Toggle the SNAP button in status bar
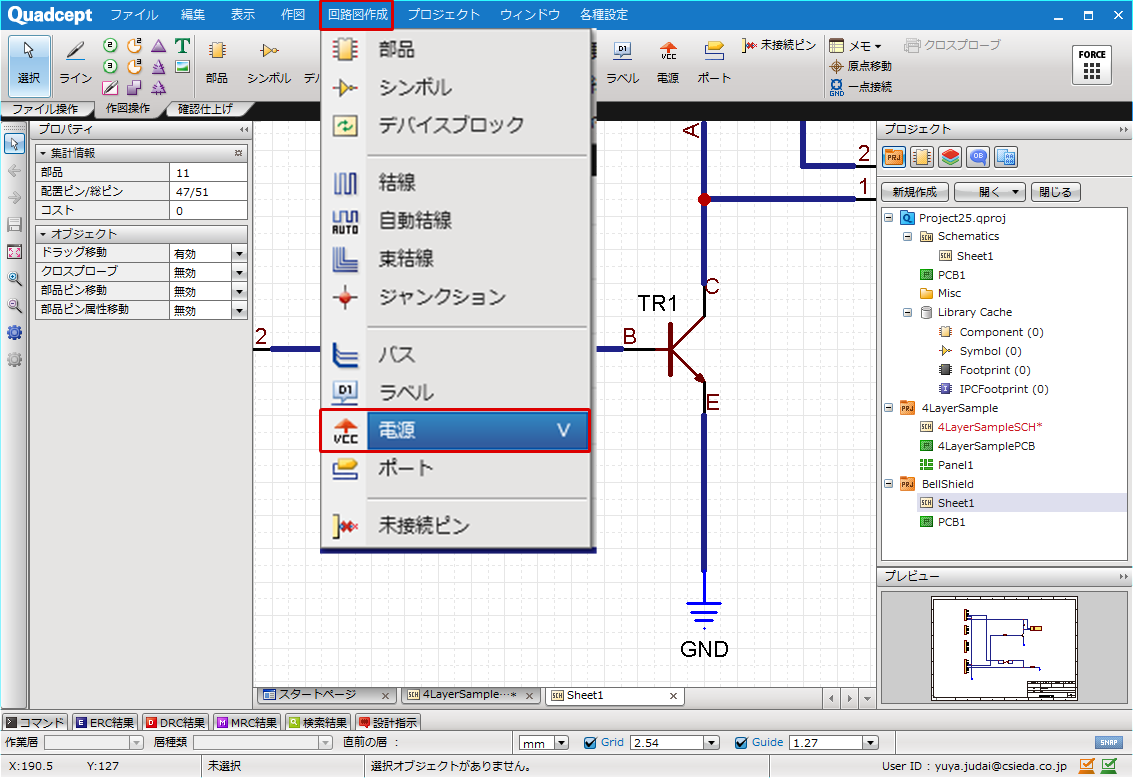 point(1107,743)
